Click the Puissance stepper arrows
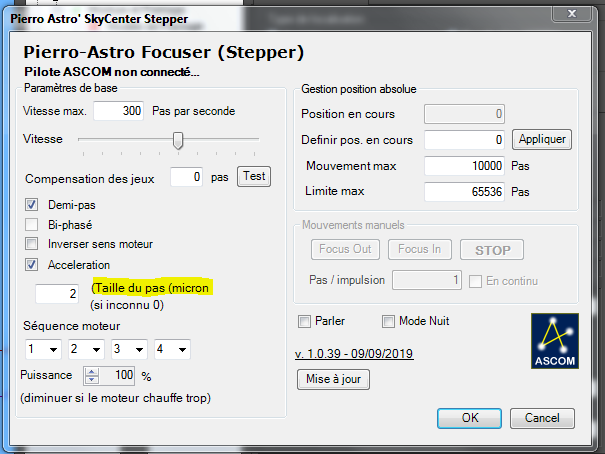 click(x=90, y=376)
